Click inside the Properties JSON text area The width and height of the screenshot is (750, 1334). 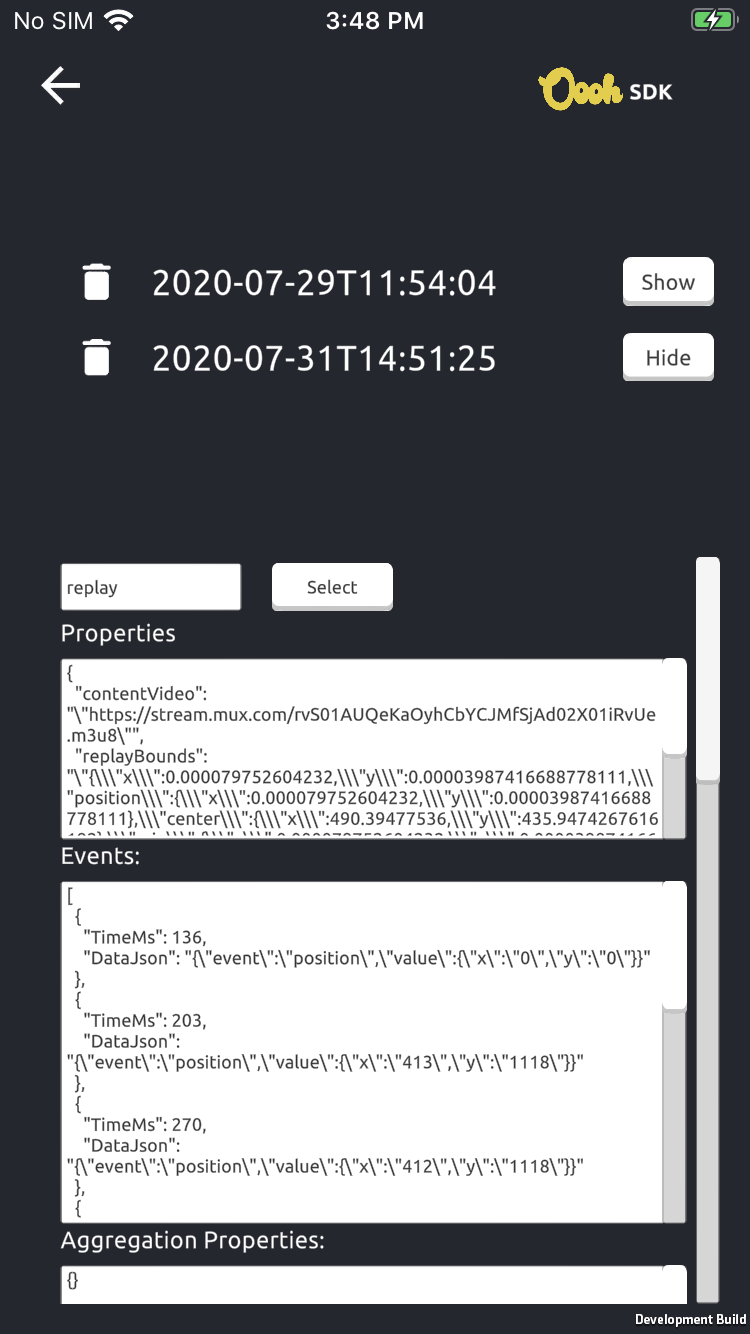point(362,748)
